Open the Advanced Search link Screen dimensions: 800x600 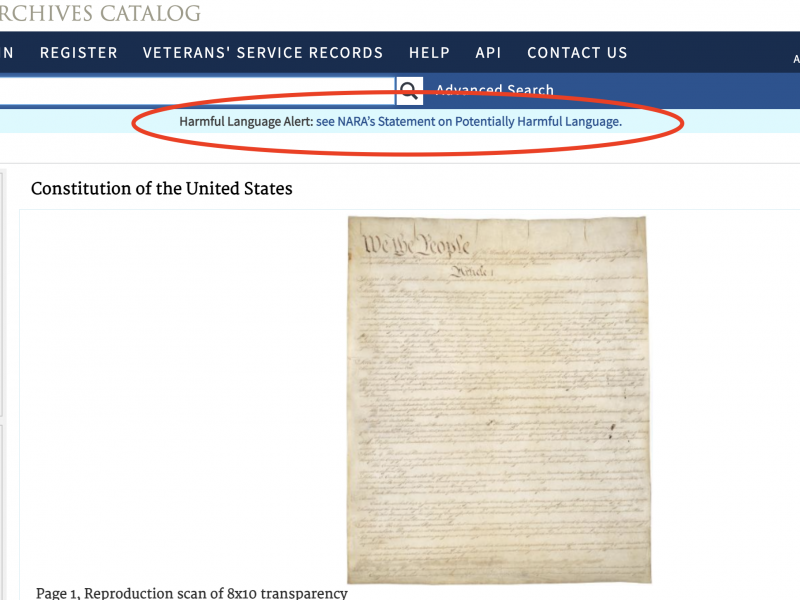point(494,90)
